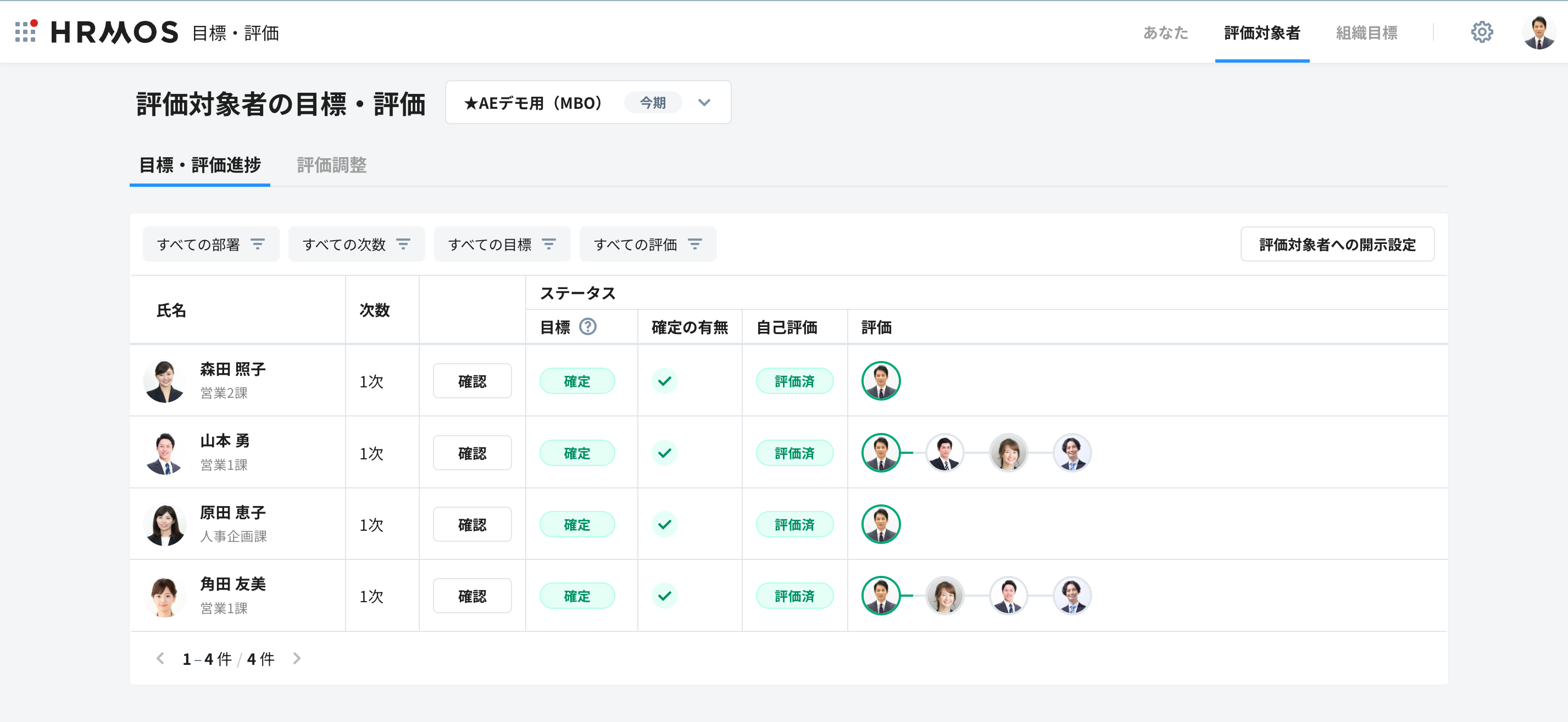1568x722 pixels.
Task: Go to previous page with left arrow
Action: (160, 658)
